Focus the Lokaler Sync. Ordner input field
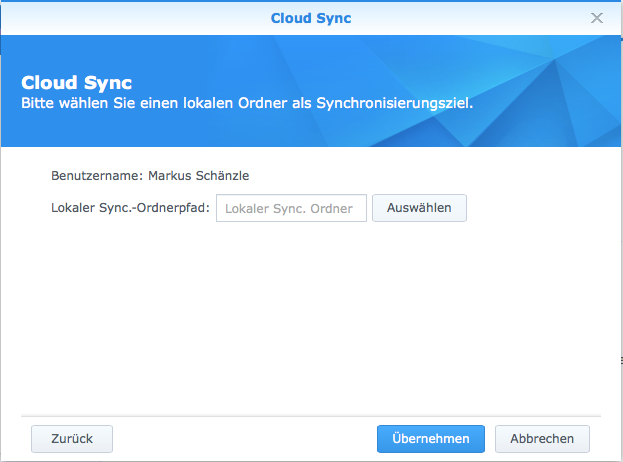 pyautogui.click(x=291, y=208)
